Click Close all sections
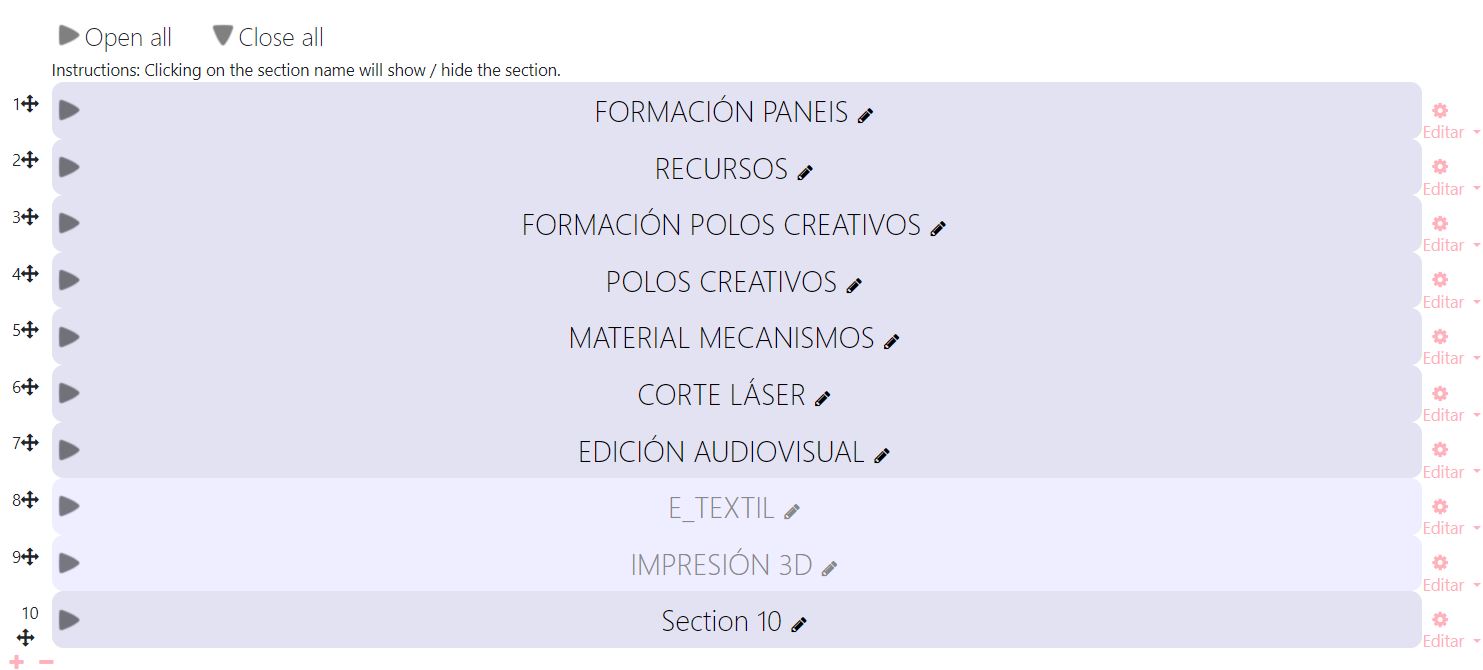 point(269,38)
